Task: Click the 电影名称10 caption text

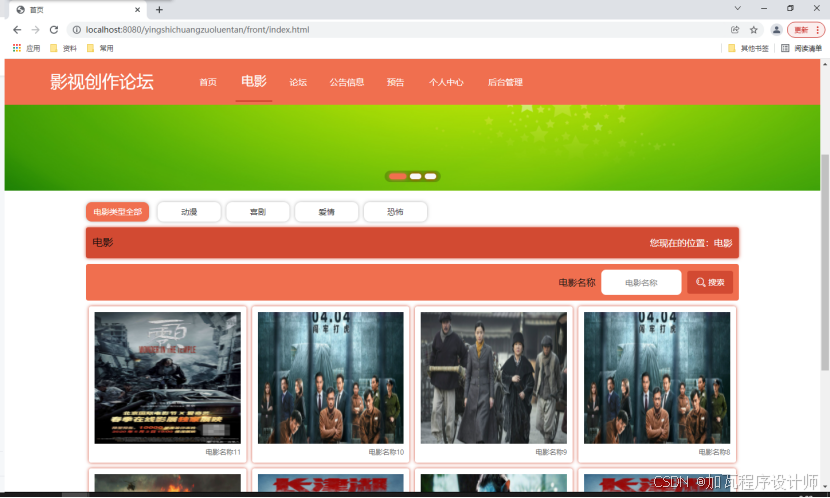Action: [x=386, y=452]
